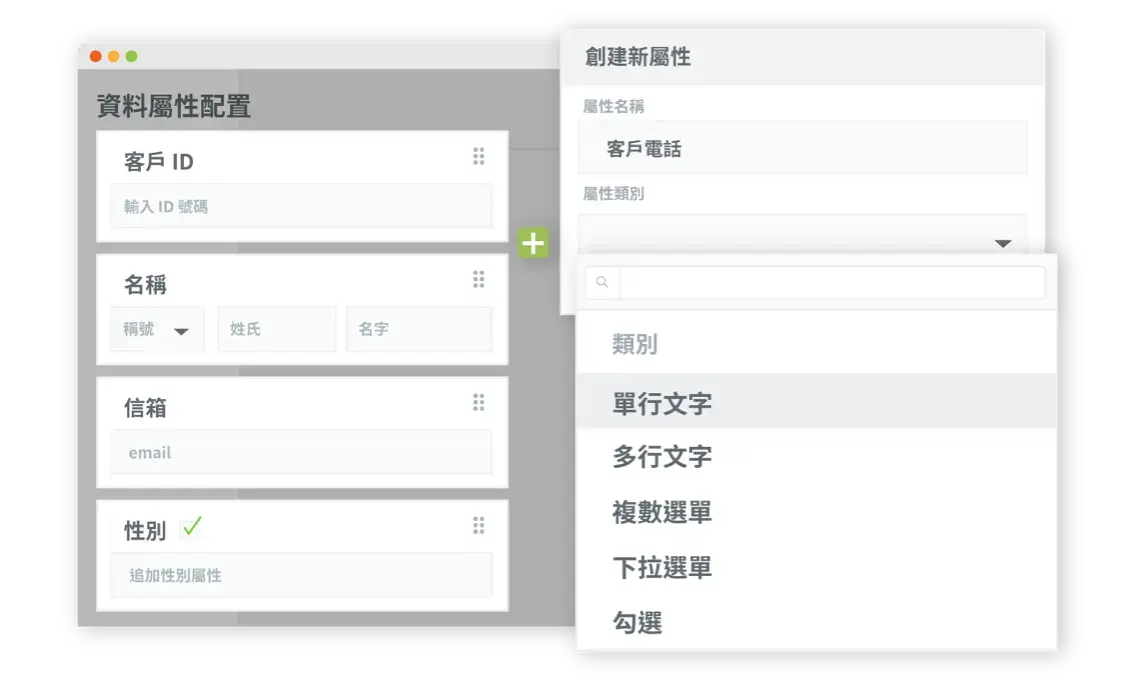
Task: Click the 追加性別屬性 input field
Action: point(301,575)
